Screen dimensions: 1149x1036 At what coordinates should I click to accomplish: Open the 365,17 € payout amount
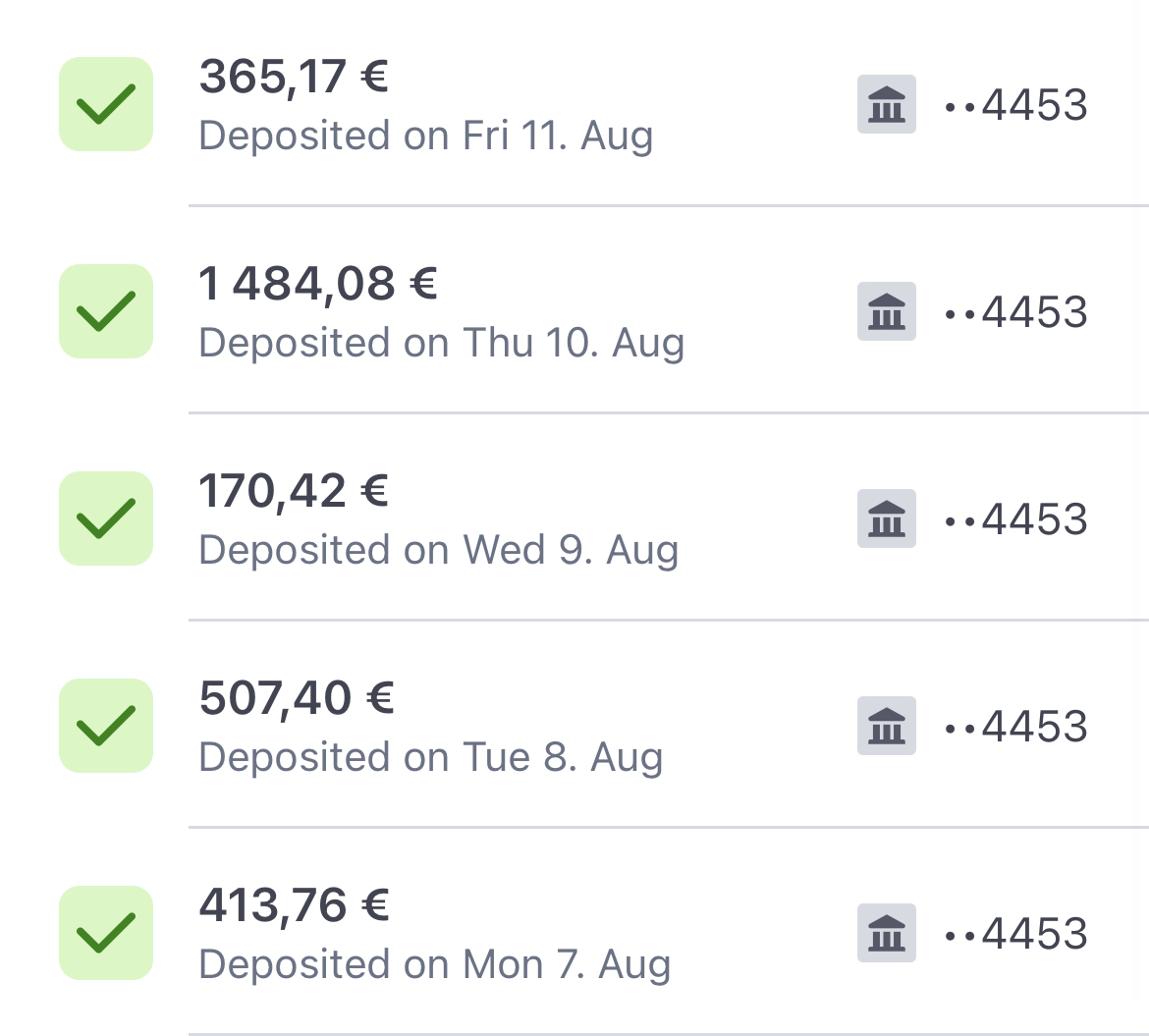pos(294,77)
